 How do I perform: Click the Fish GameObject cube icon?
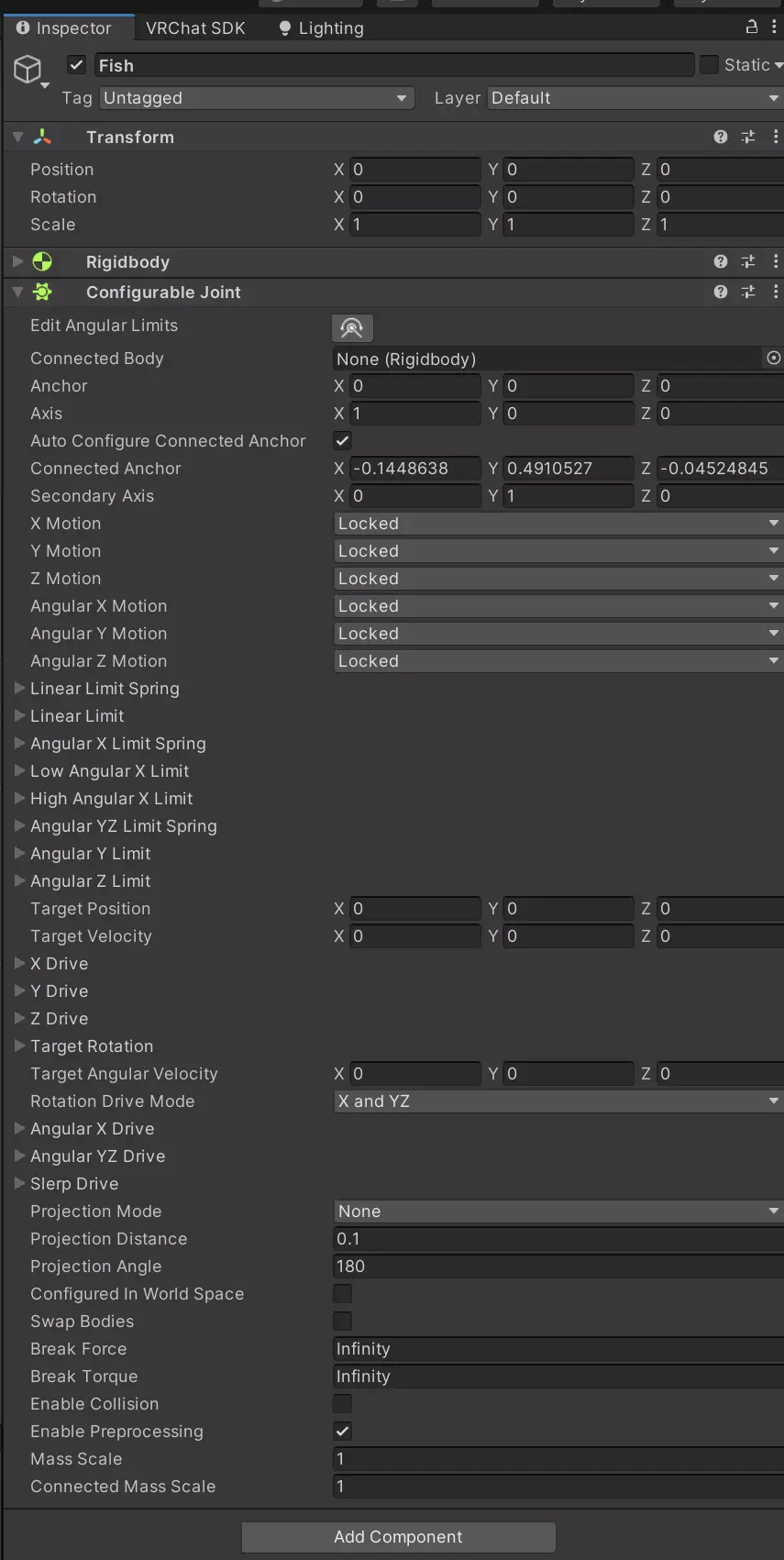click(28, 69)
